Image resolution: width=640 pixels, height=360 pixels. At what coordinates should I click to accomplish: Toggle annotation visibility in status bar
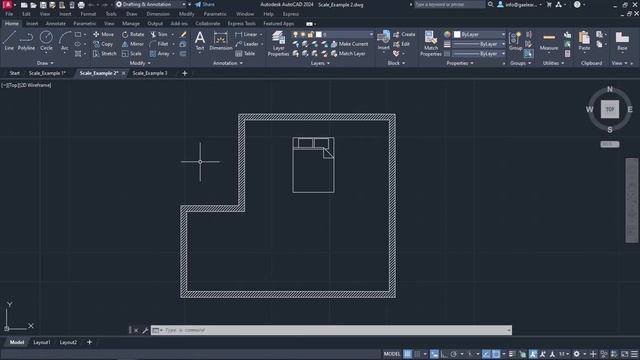click(533, 354)
